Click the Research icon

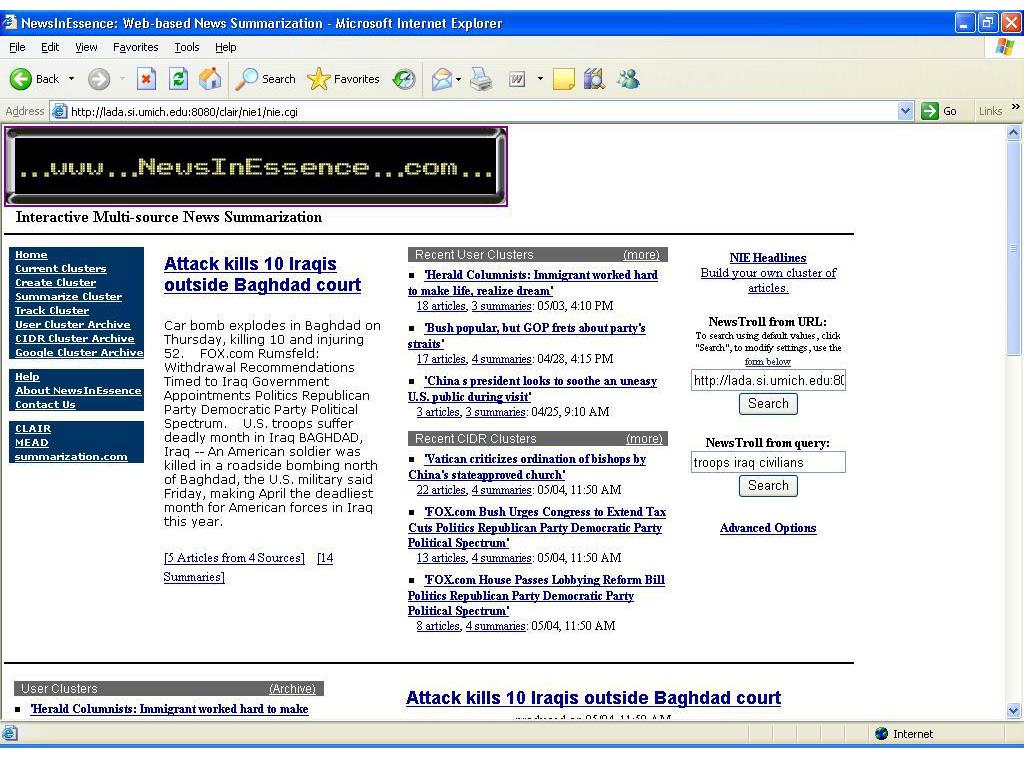[x=594, y=79]
